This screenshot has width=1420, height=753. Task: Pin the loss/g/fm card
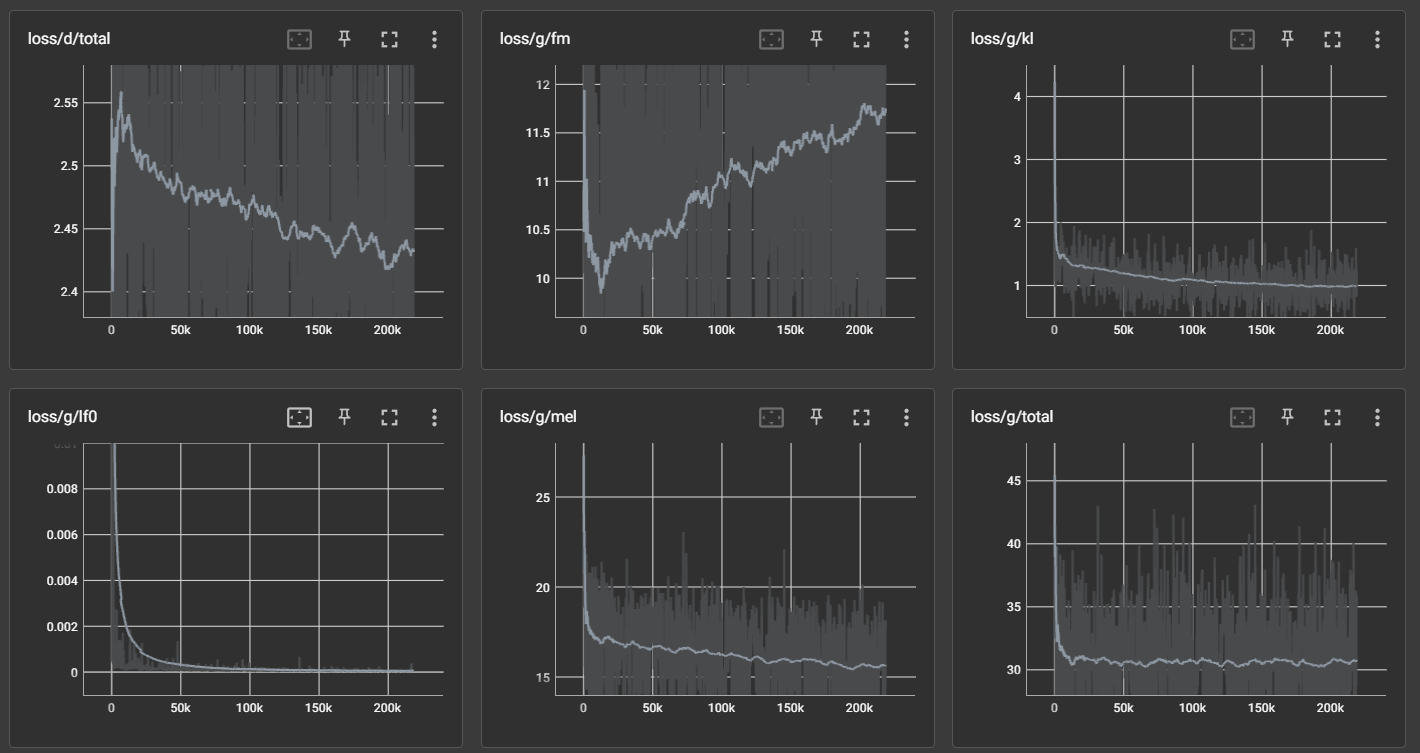pyautogui.click(x=816, y=39)
